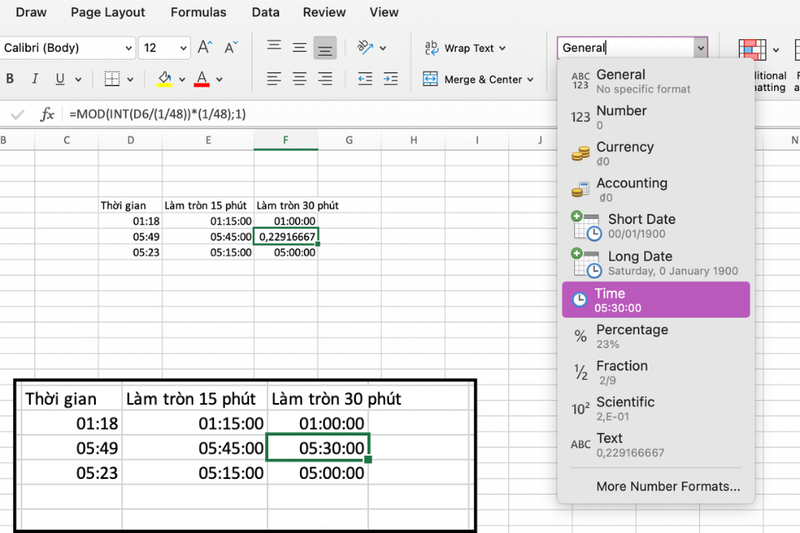Align text left
800x533 pixels.
click(x=274, y=79)
